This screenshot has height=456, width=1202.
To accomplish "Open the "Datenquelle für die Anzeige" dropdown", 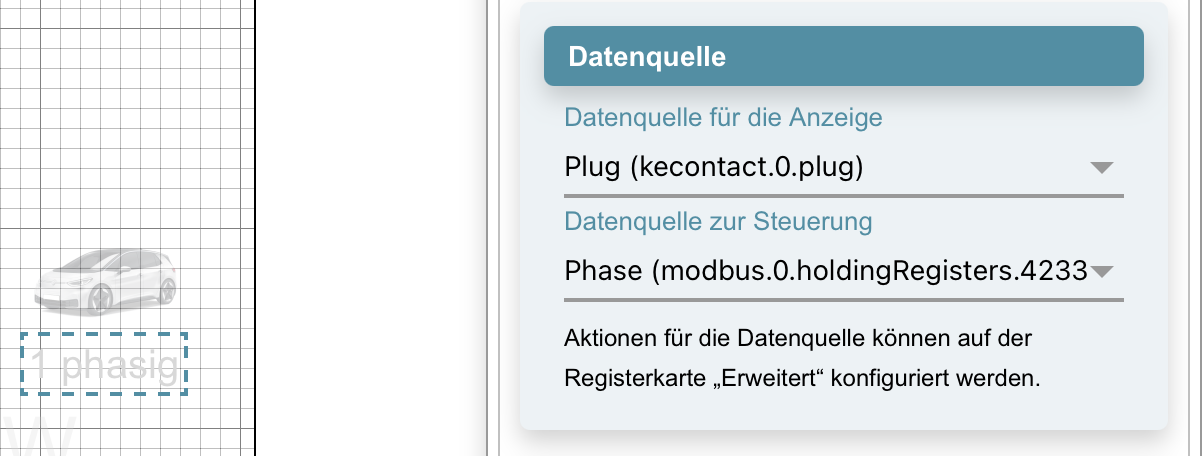I will [843, 167].
